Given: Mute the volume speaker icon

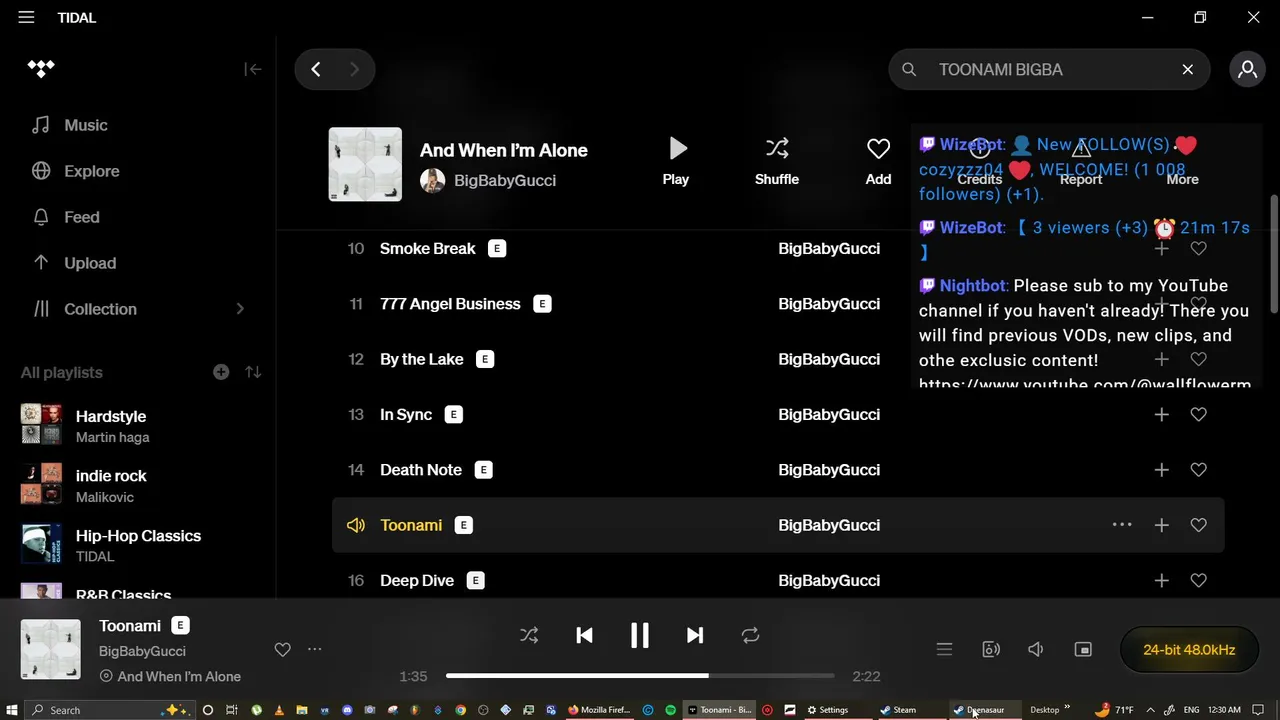Looking at the screenshot, I should [1036, 649].
